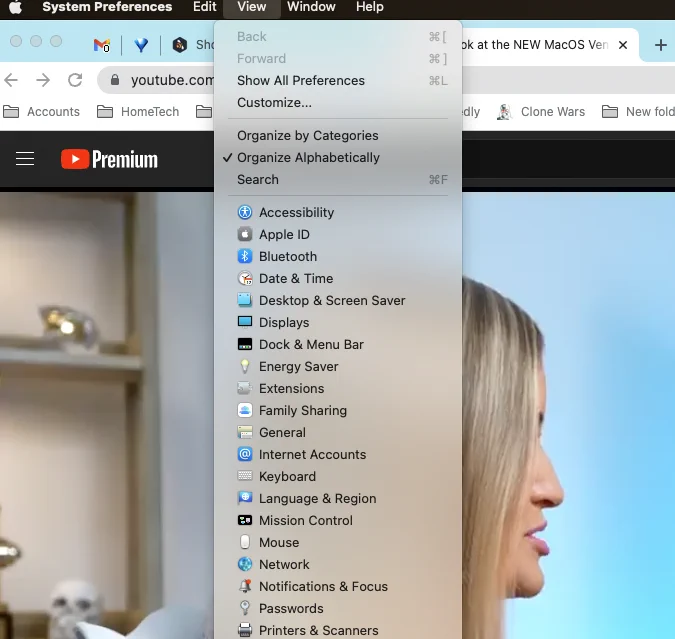Select General preferences
This screenshot has width=675, height=639.
pyautogui.click(x=338, y=432)
